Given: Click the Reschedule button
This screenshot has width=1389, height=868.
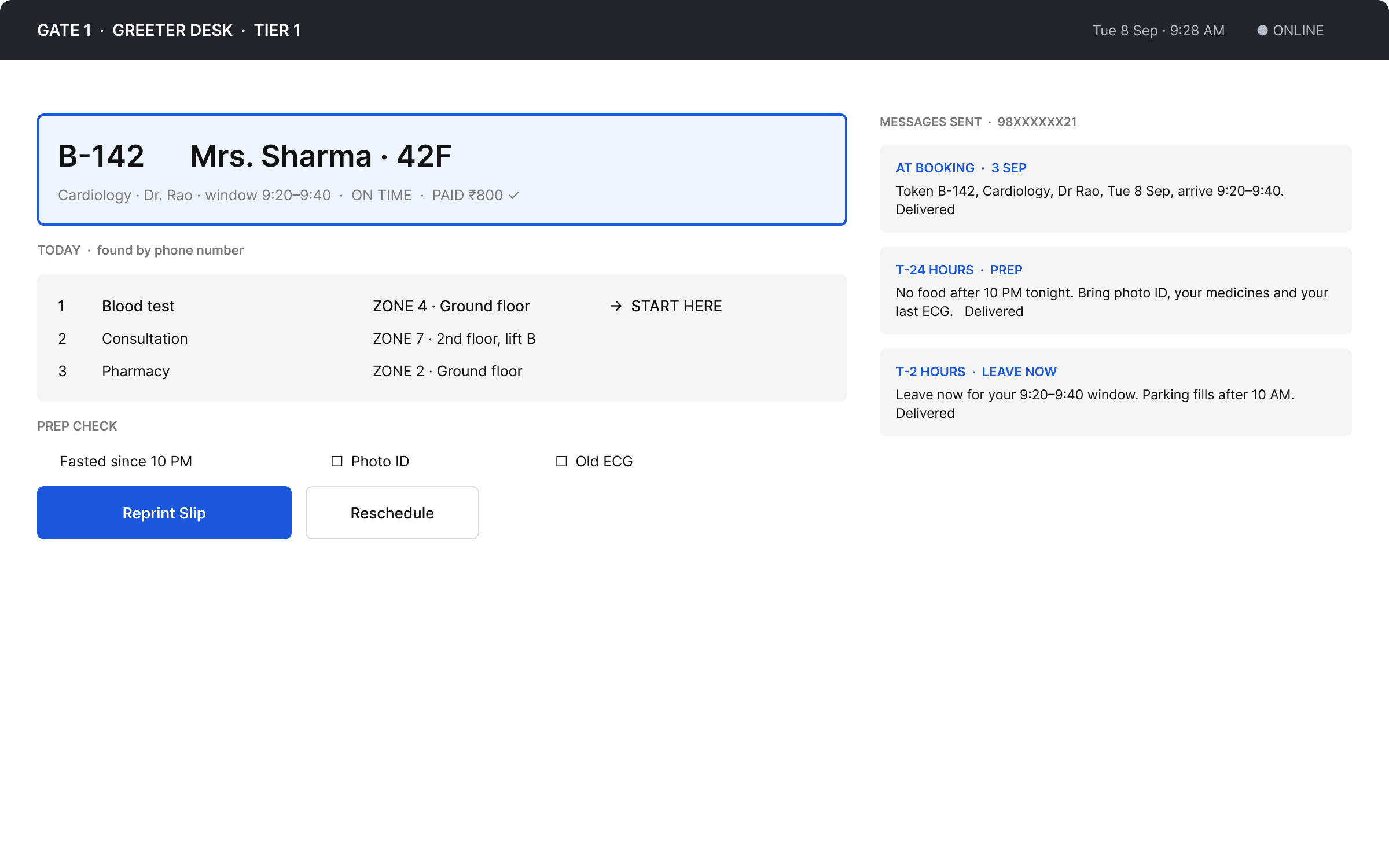Looking at the screenshot, I should [x=392, y=513].
